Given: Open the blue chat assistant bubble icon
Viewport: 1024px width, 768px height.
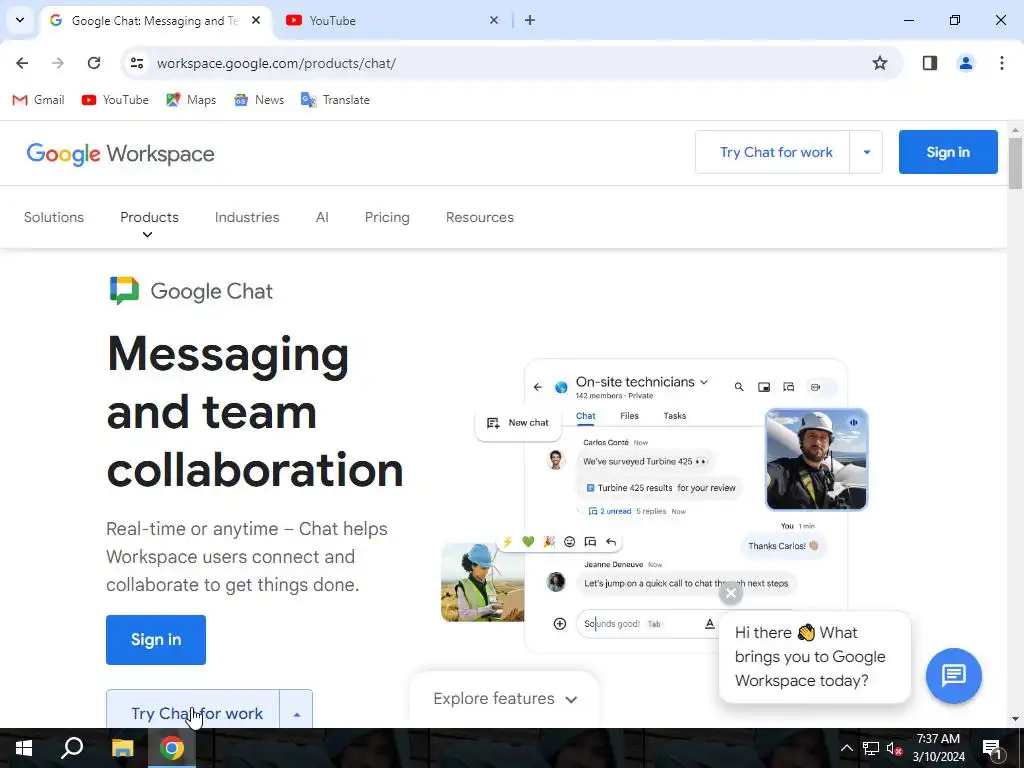Looking at the screenshot, I should pyautogui.click(x=953, y=675).
